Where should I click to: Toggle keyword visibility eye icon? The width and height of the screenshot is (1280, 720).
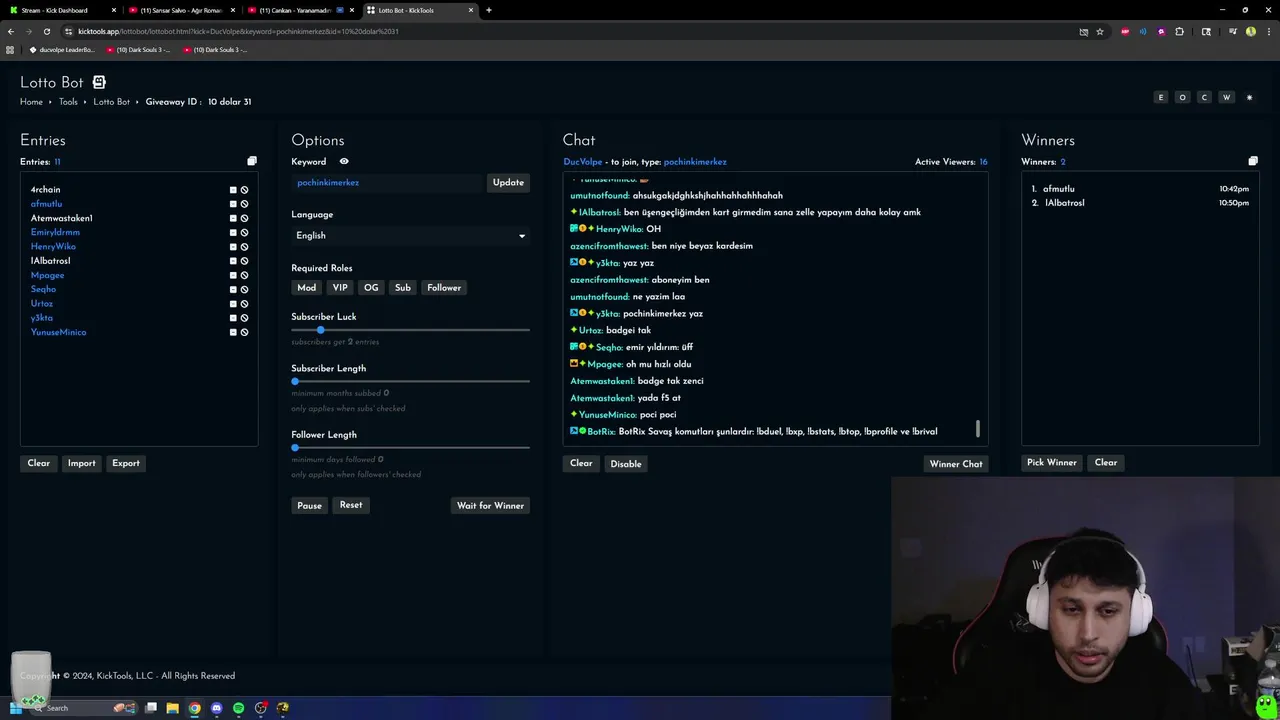pos(344,161)
